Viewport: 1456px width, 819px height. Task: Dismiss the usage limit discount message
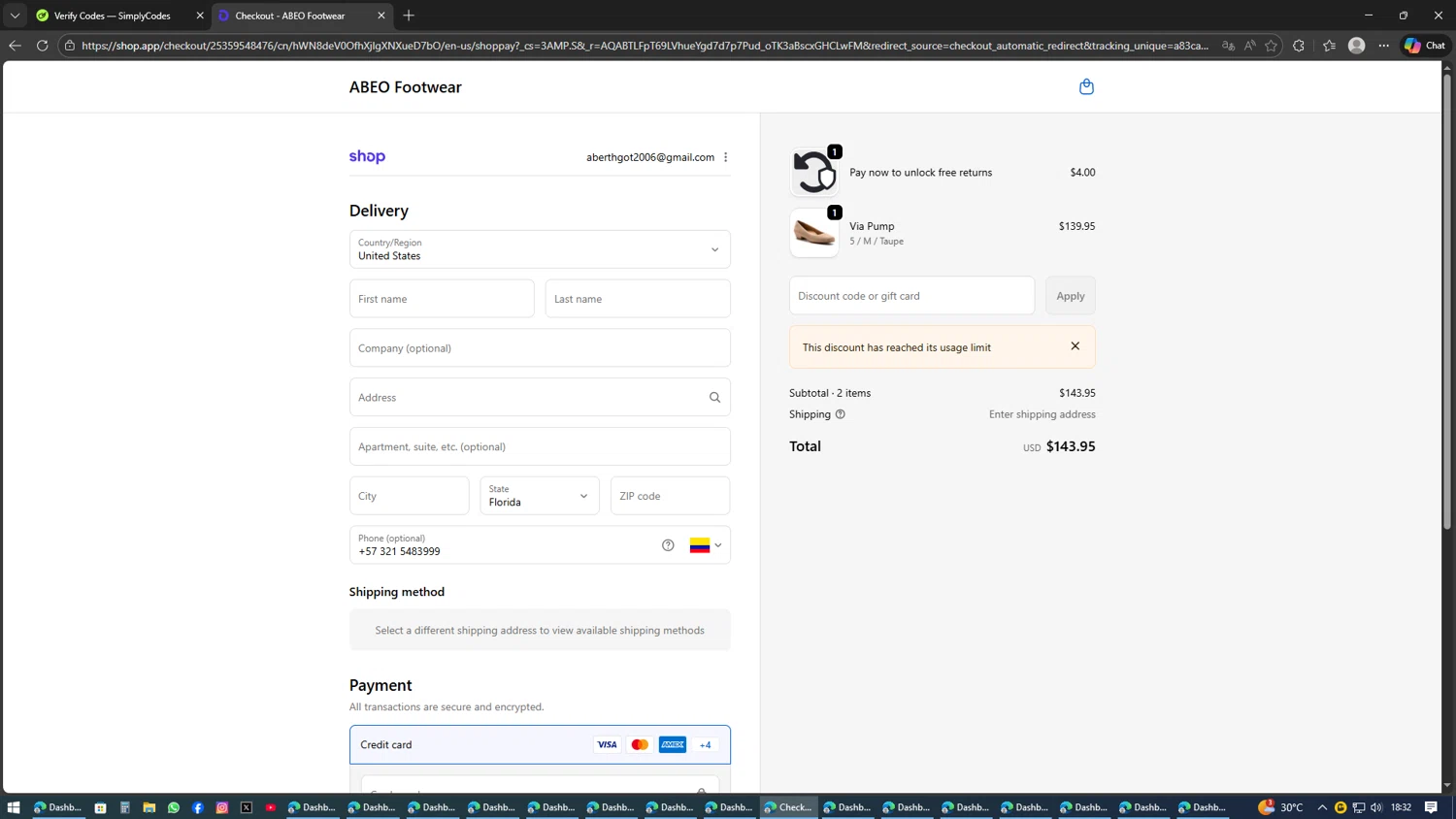pyautogui.click(x=1075, y=346)
